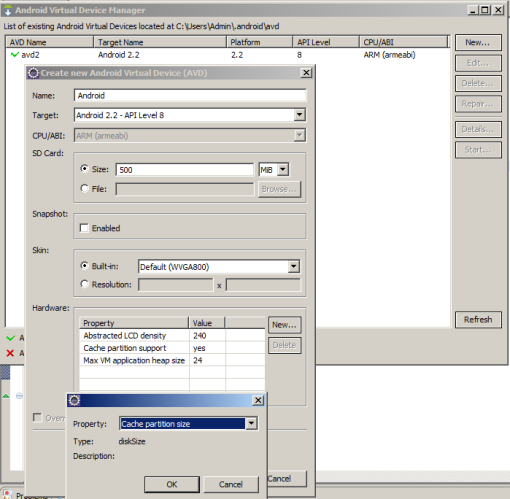Image resolution: width=510 pixels, height=499 pixels.
Task: Click Delete beside the Hardware table
Action: [x=284, y=345]
